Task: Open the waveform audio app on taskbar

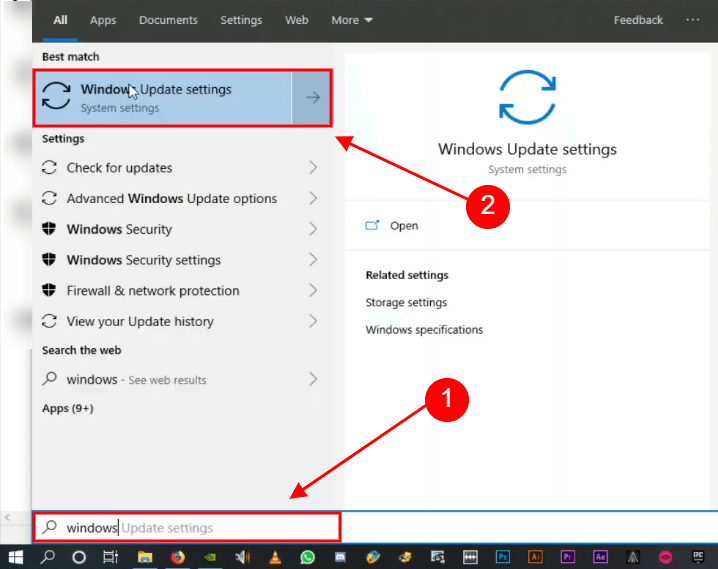Action: [x=470, y=557]
